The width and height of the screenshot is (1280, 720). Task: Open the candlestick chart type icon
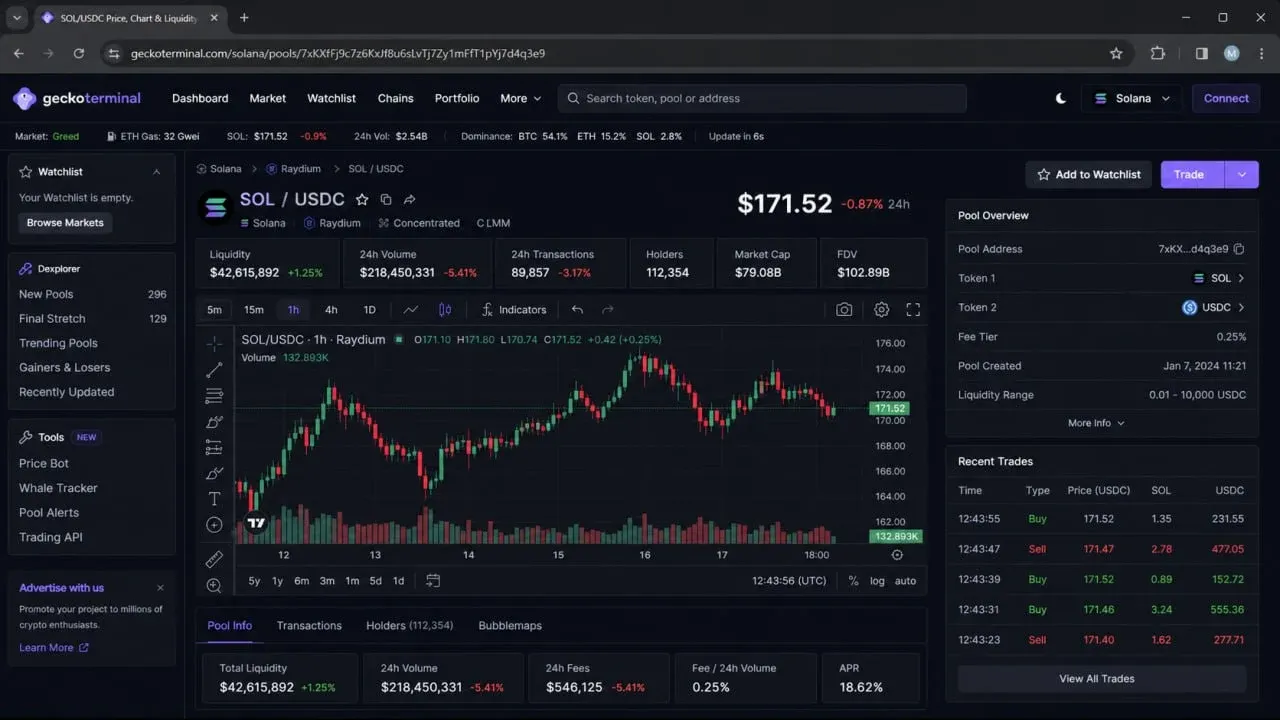(445, 310)
